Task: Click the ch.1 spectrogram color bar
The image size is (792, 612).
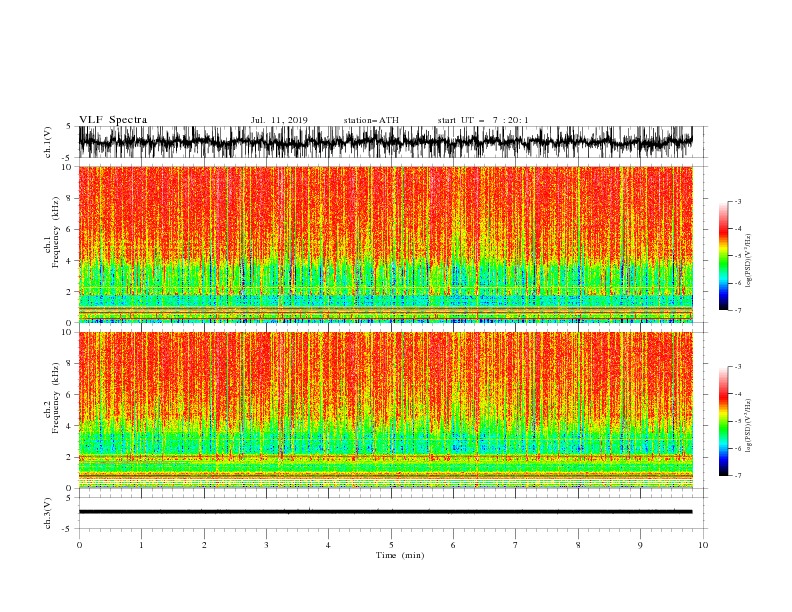Action: (x=723, y=256)
